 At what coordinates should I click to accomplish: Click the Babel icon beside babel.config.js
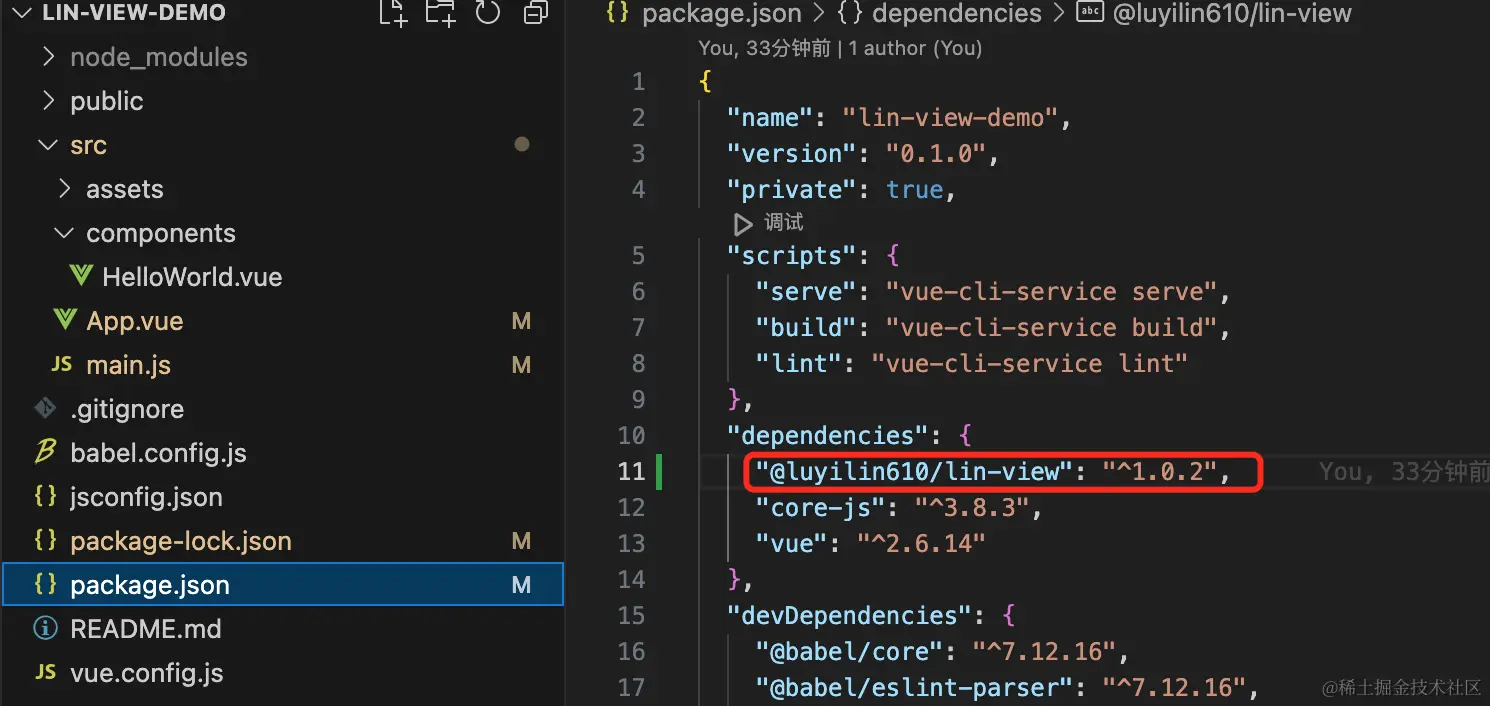[45, 452]
